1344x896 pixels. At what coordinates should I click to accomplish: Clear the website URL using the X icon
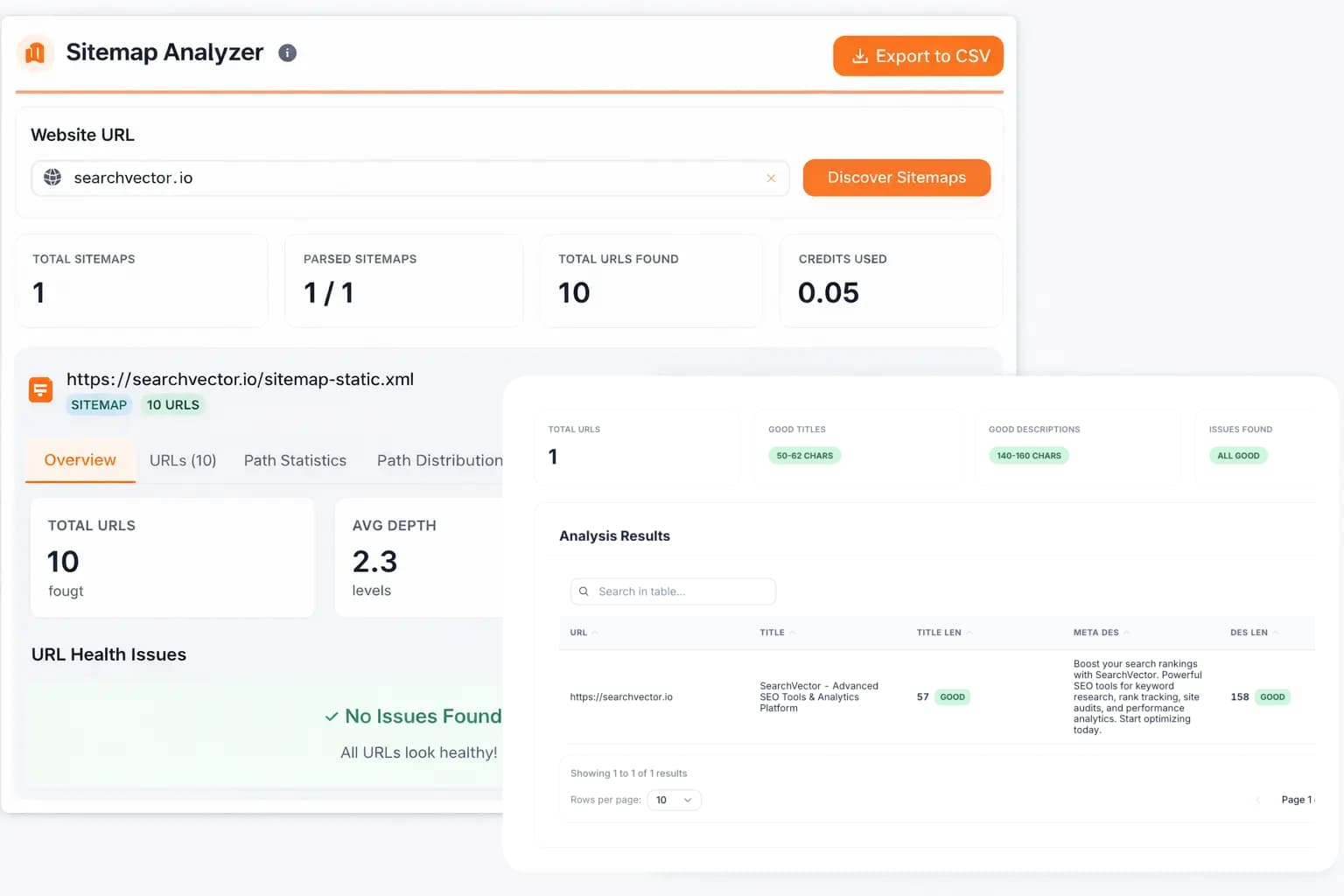(x=771, y=178)
